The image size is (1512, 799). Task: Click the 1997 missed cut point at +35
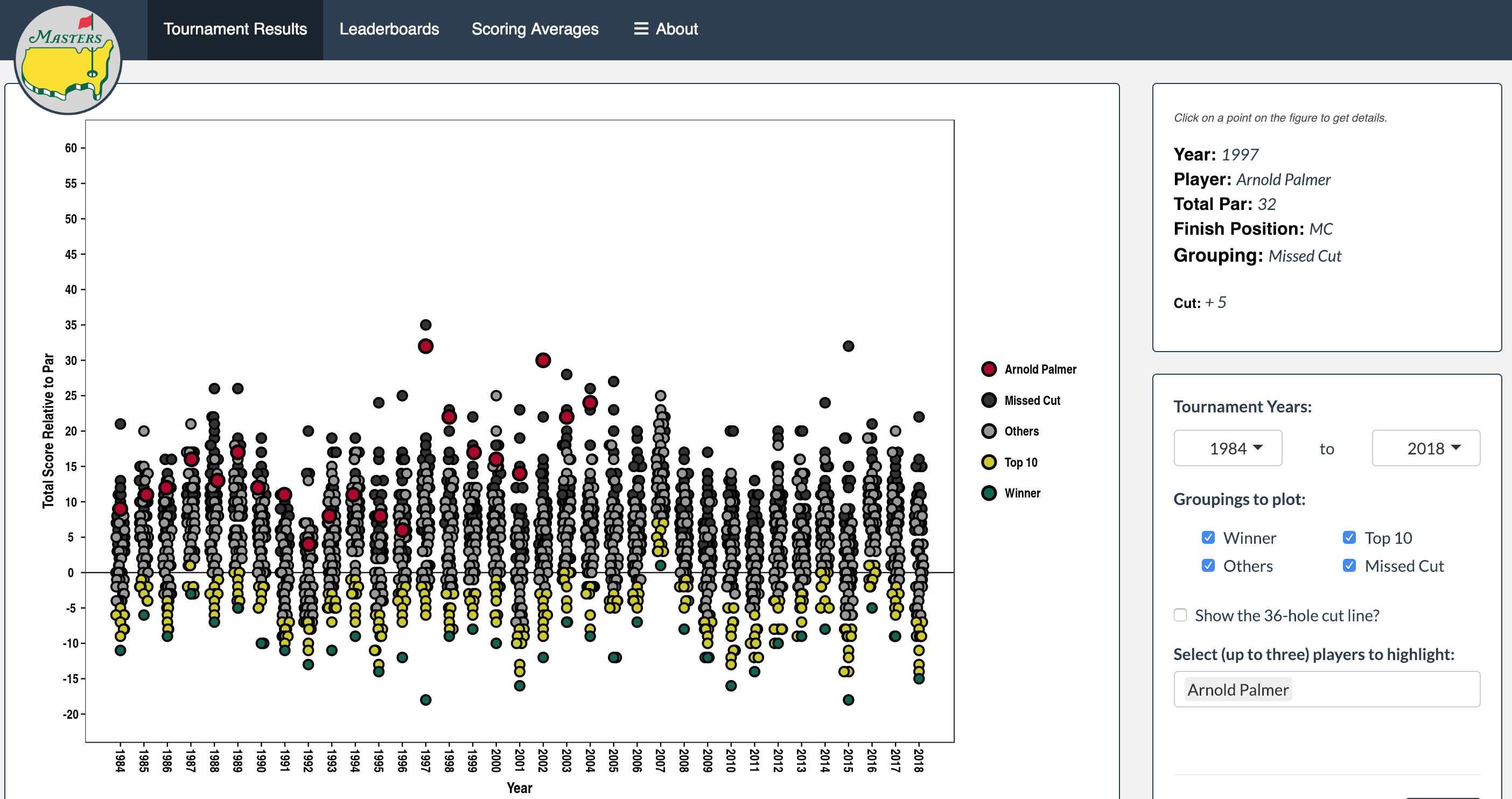pos(425,325)
